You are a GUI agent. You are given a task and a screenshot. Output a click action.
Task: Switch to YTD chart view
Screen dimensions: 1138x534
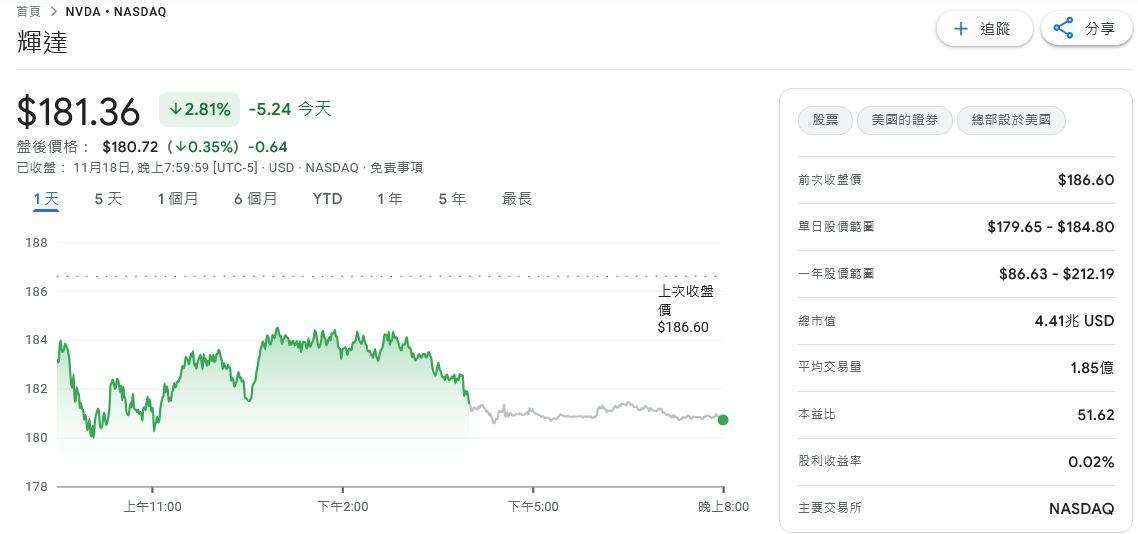point(327,199)
